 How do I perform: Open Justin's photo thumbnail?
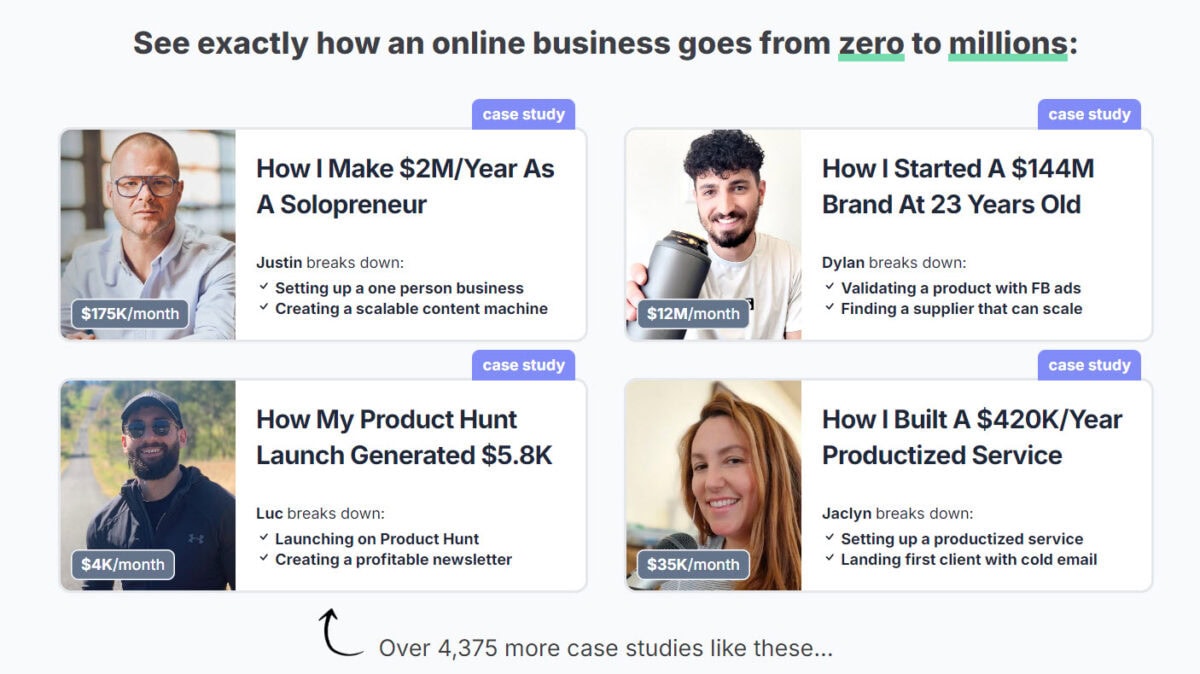(148, 234)
